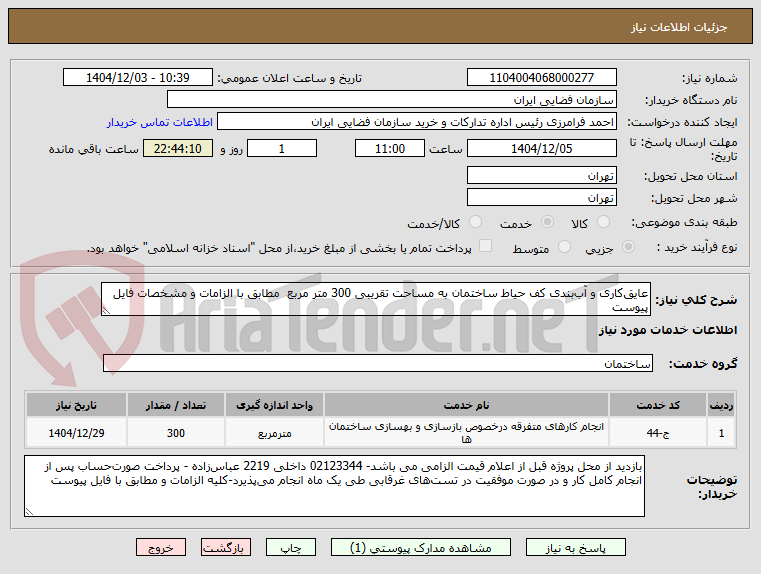Click مشاهده مدارک پیوستی (1) button
Screen dimensions: 761x574
[421, 548]
